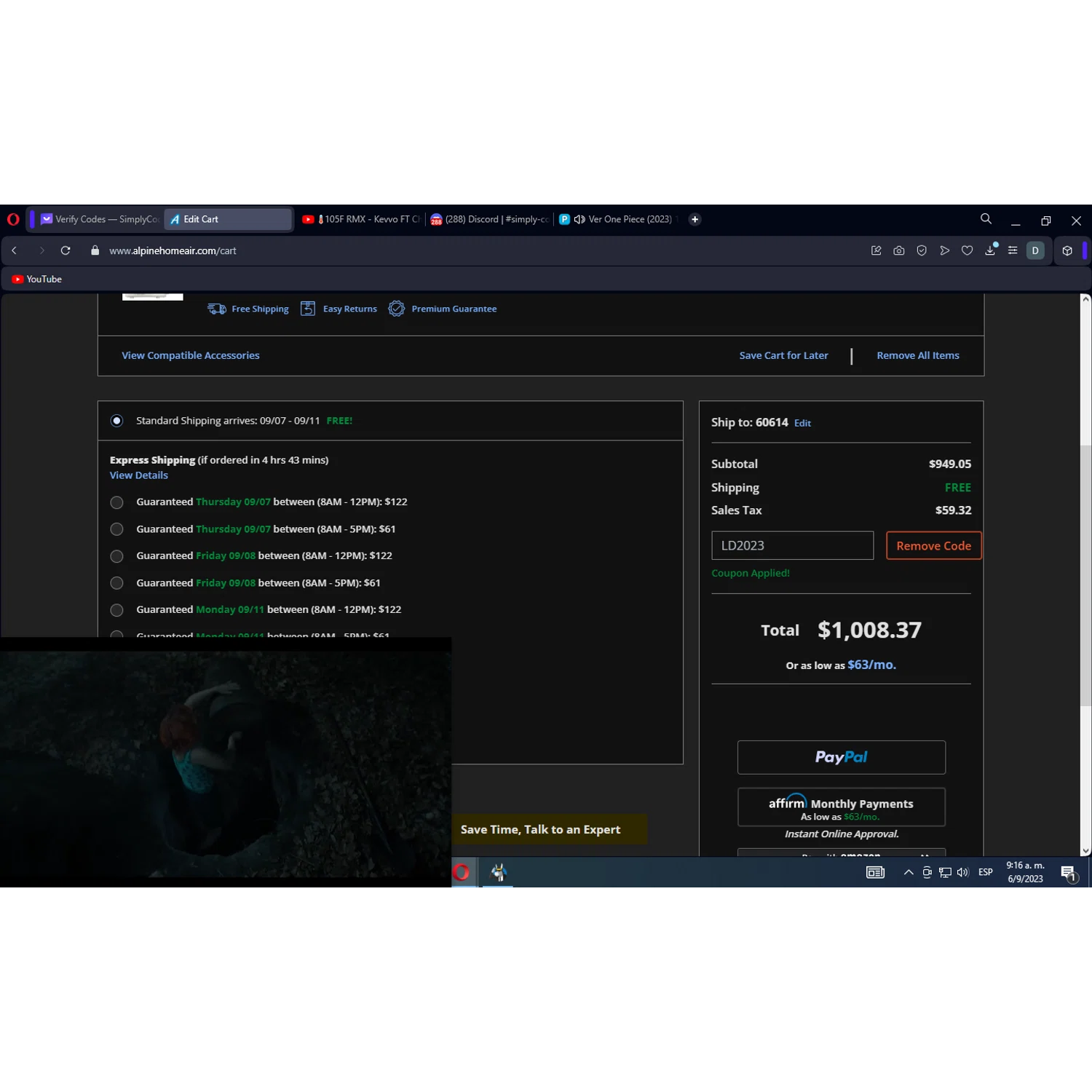Viewport: 1092px width, 1092px height.
Task: Switch the ESP input language indicator
Action: click(x=986, y=872)
